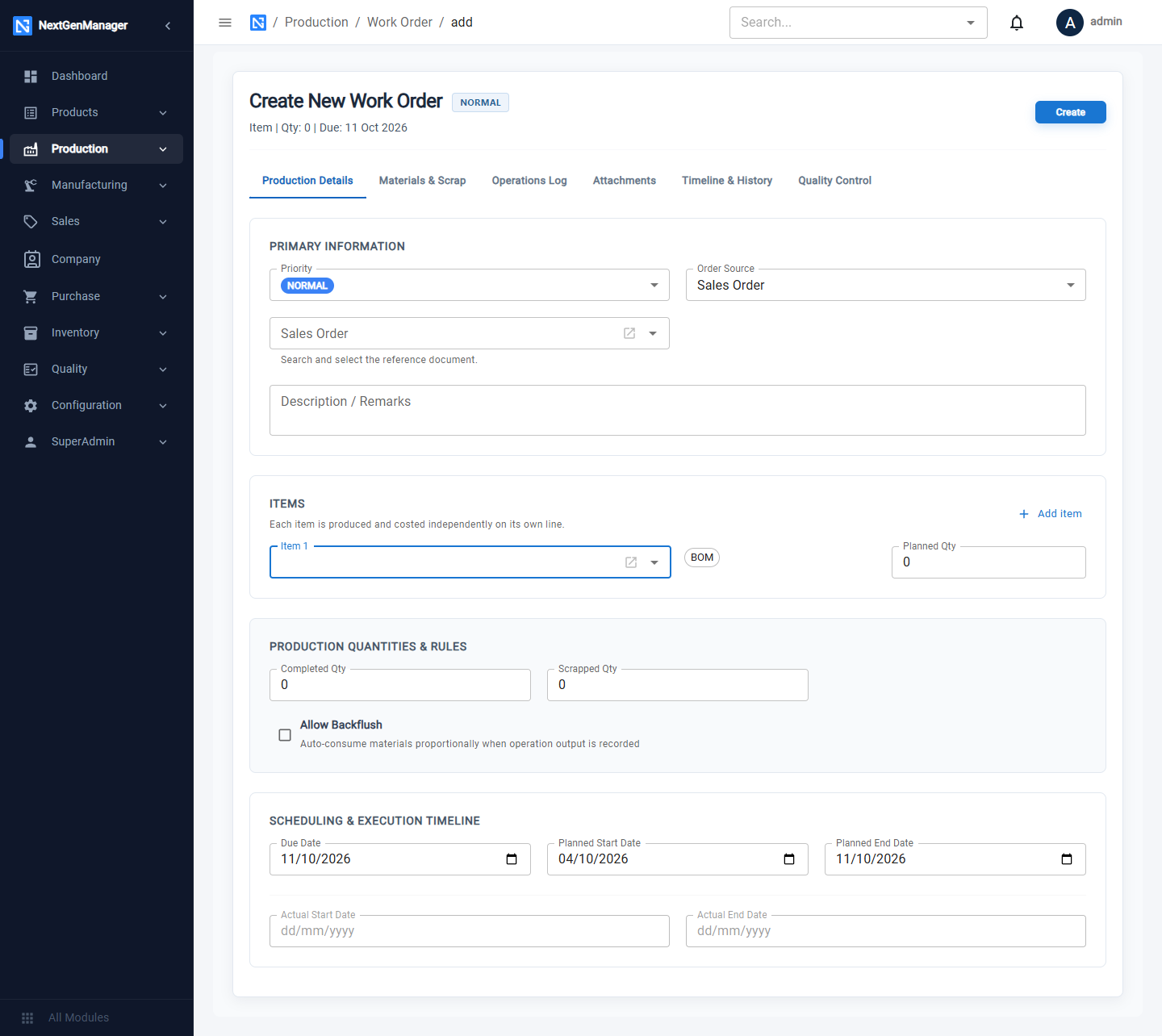
Task: Click the Scrapped Qty field
Action: (678, 685)
